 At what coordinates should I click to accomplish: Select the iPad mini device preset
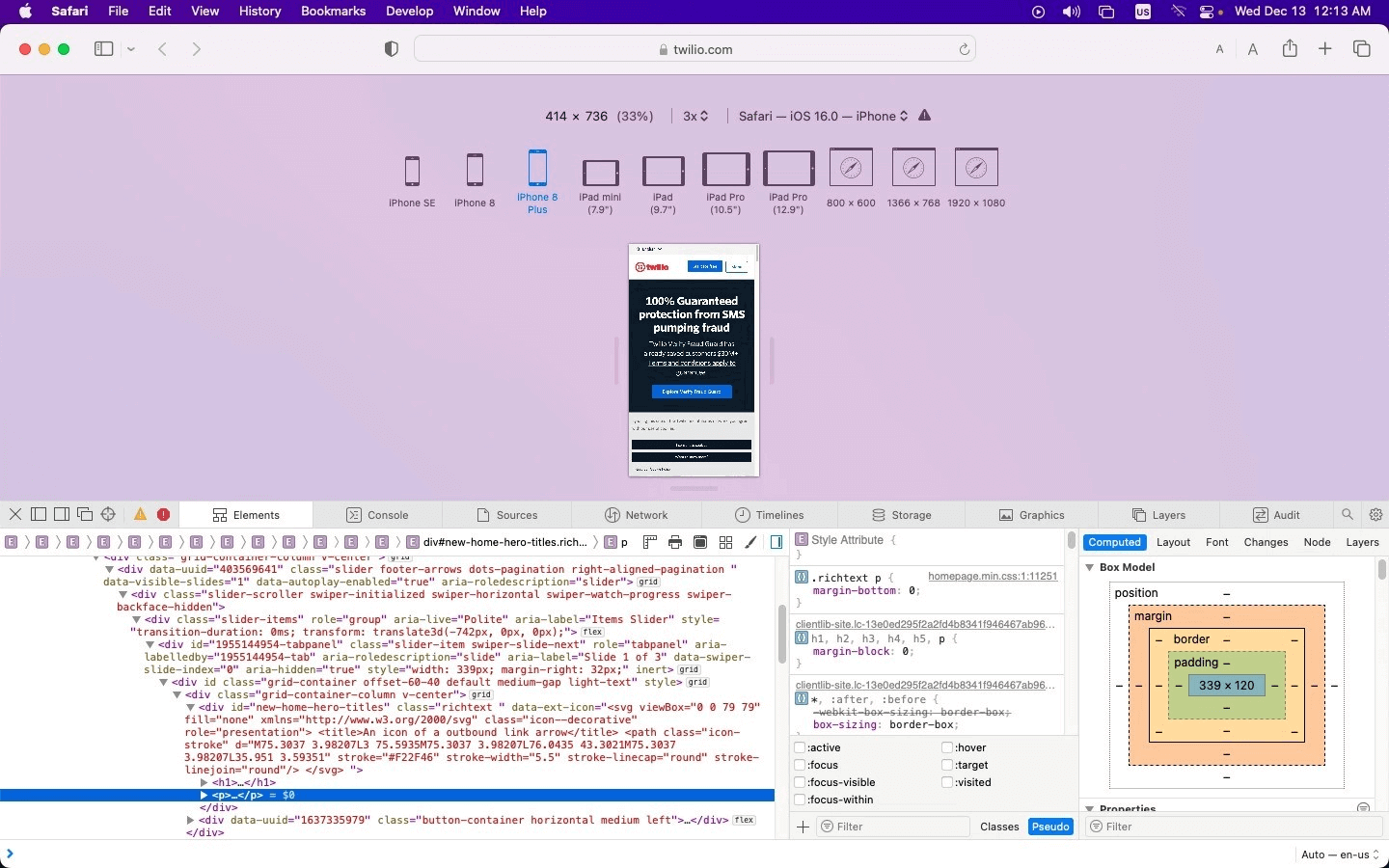[600, 174]
